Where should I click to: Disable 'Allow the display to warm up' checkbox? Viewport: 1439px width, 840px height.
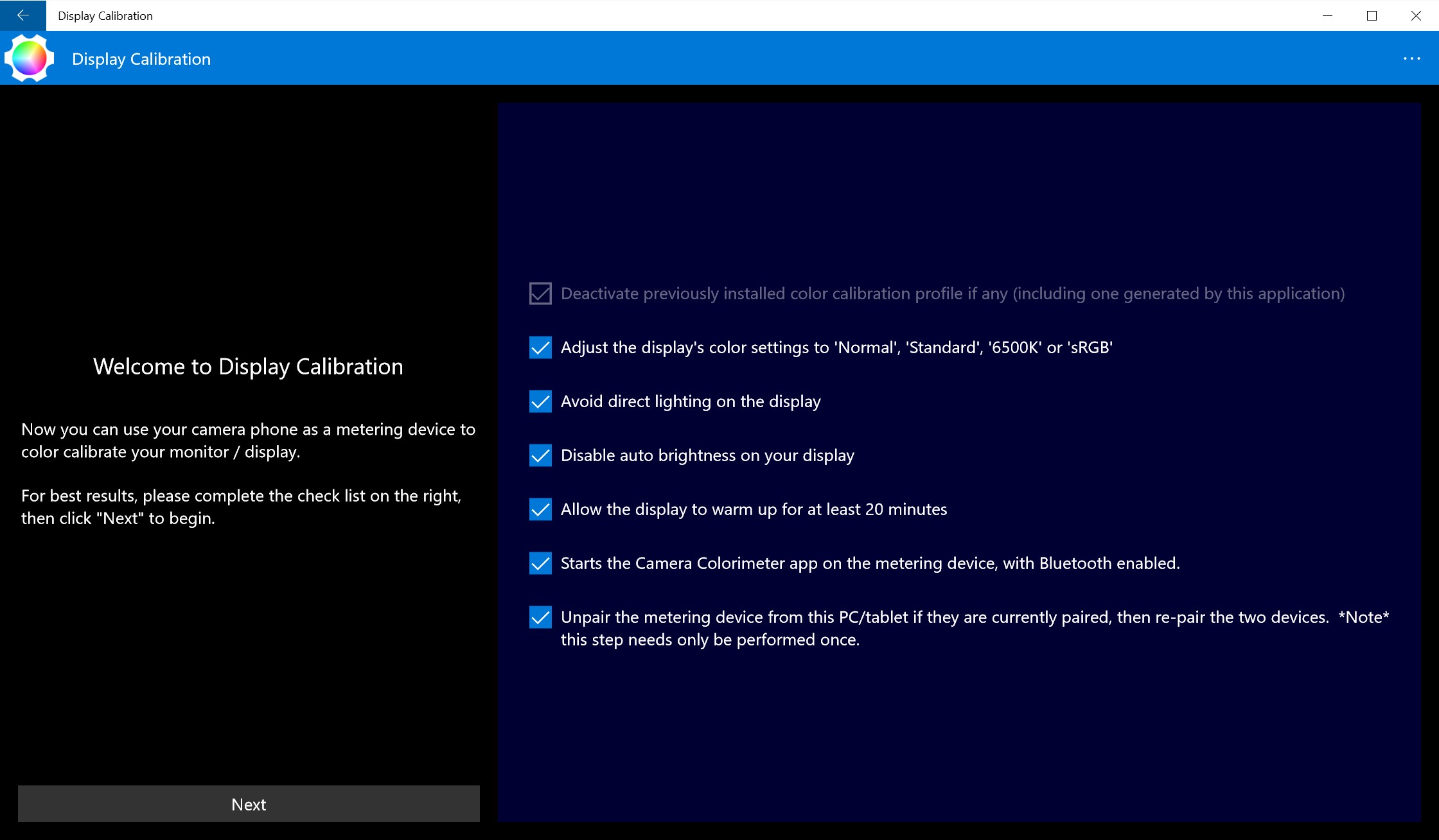click(x=540, y=510)
